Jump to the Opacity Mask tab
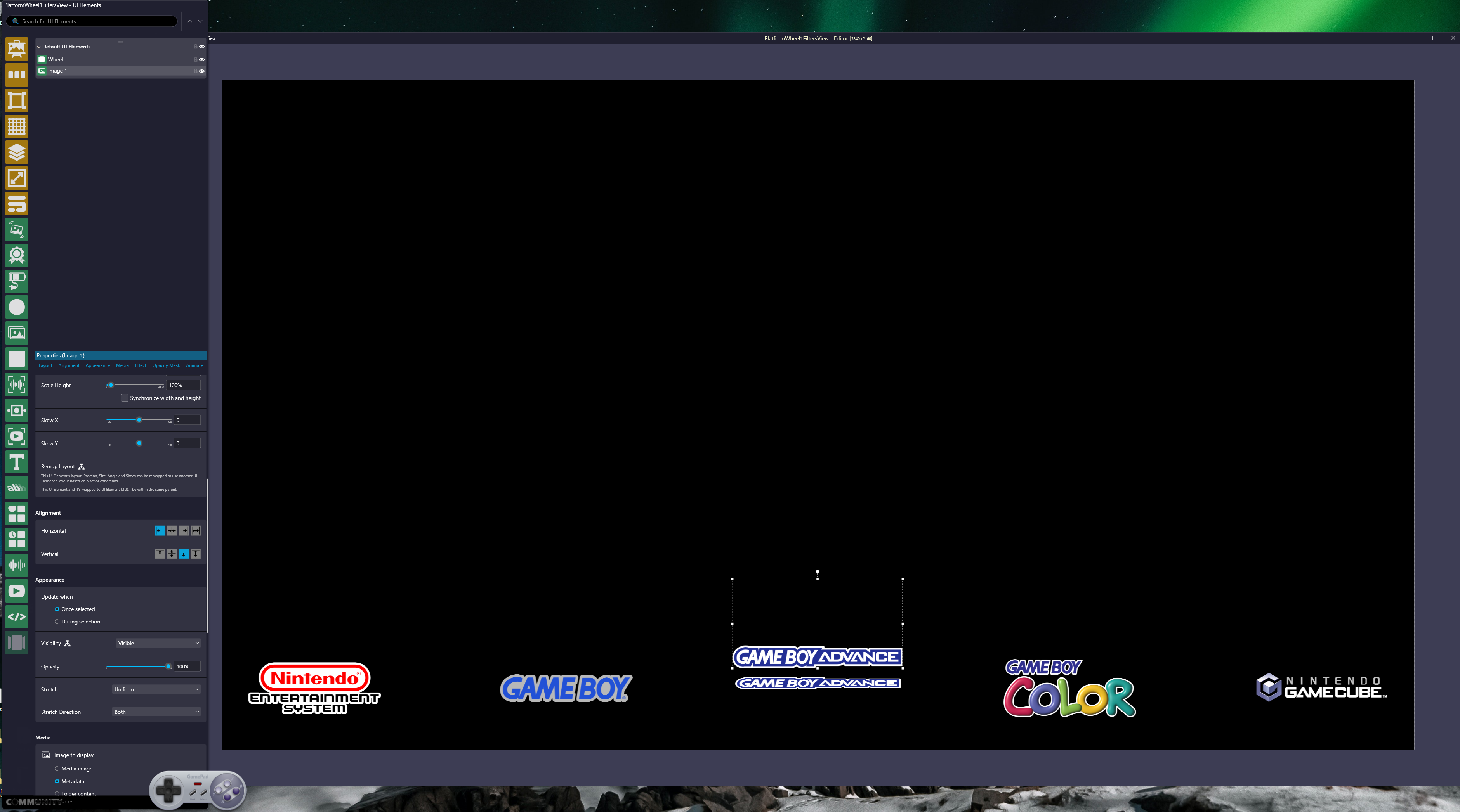 pyautogui.click(x=166, y=366)
